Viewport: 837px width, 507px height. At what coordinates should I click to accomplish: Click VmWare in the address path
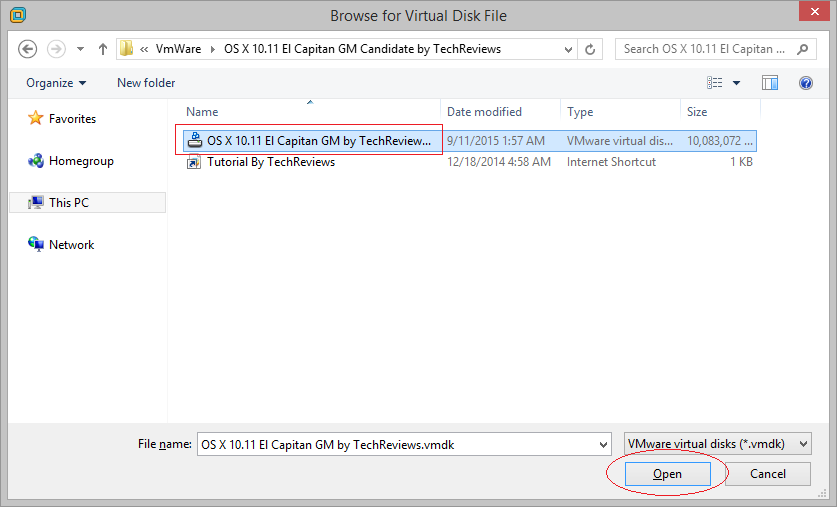tap(178, 49)
